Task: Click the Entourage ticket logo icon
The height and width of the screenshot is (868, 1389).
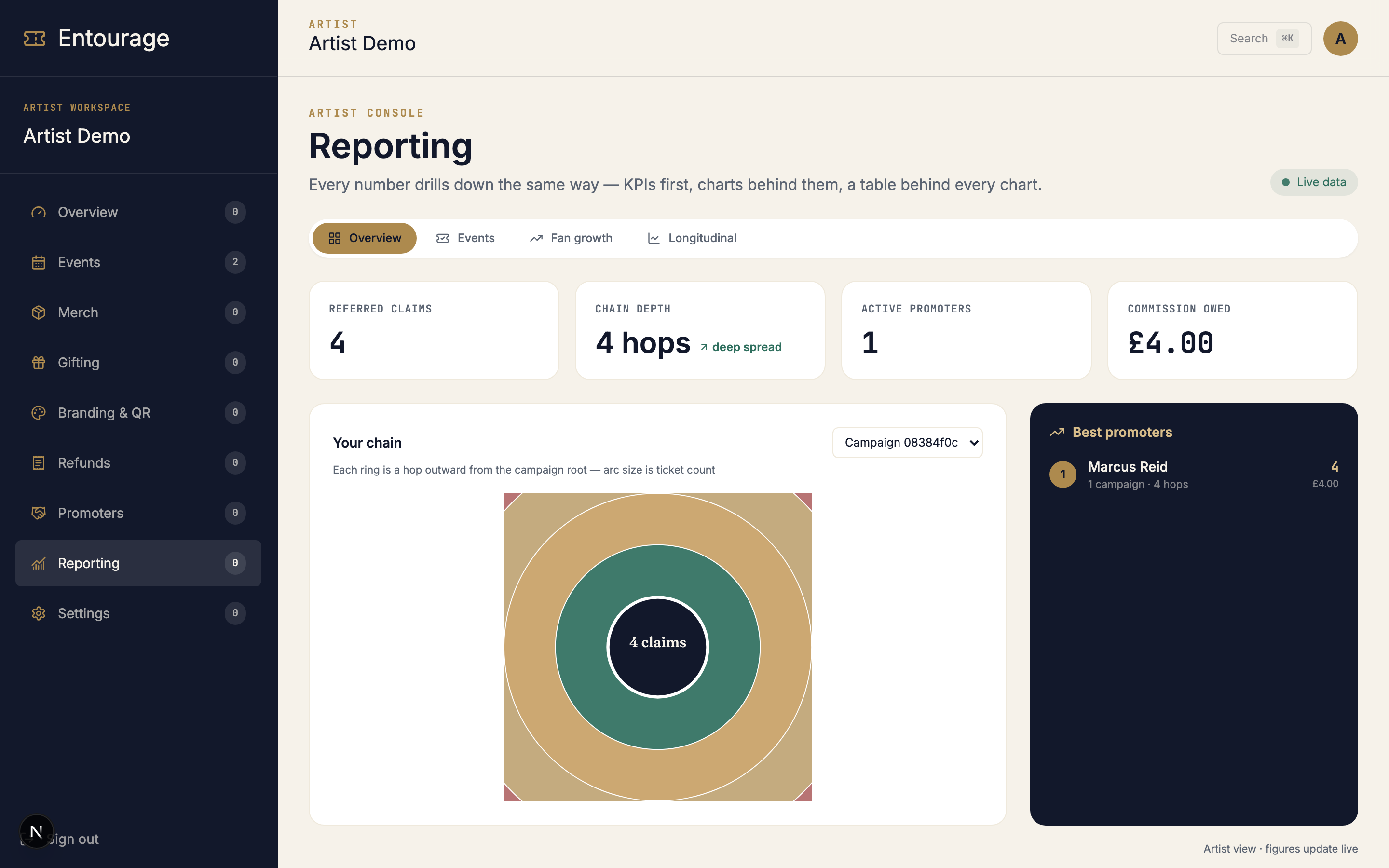Action: click(34, 39)
